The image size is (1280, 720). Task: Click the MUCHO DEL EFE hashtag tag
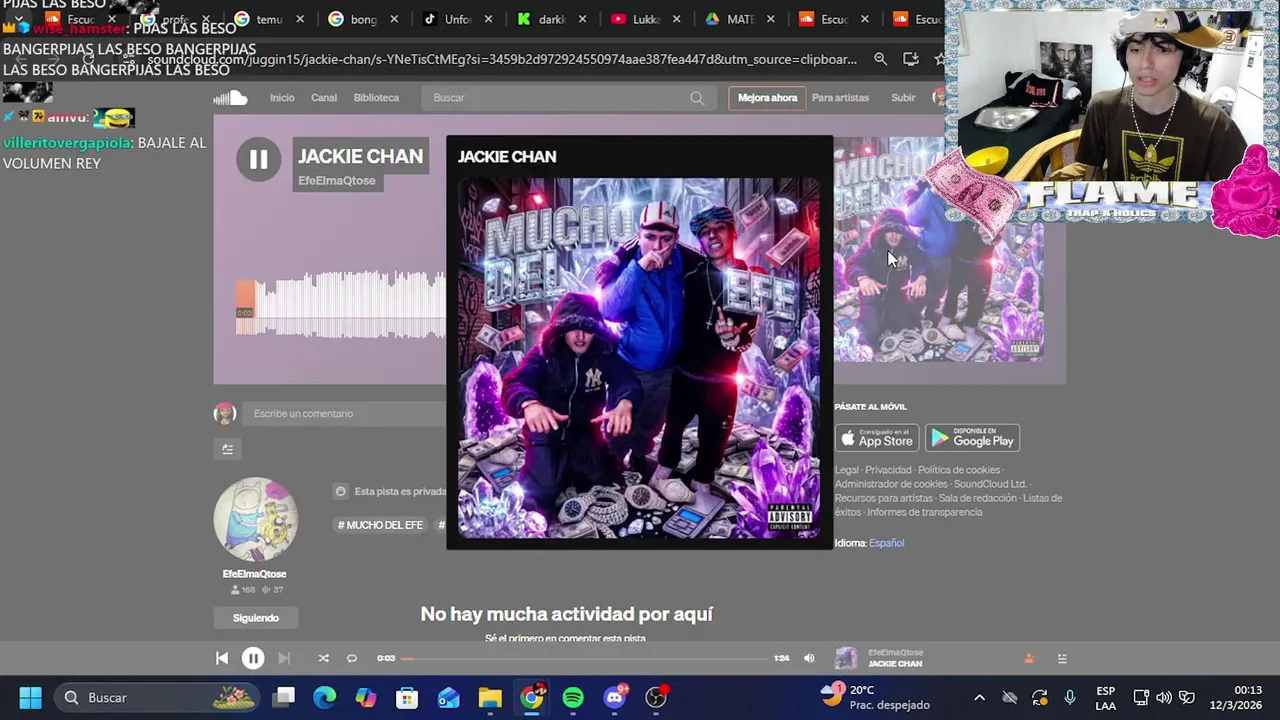click(x=380, y=525)
